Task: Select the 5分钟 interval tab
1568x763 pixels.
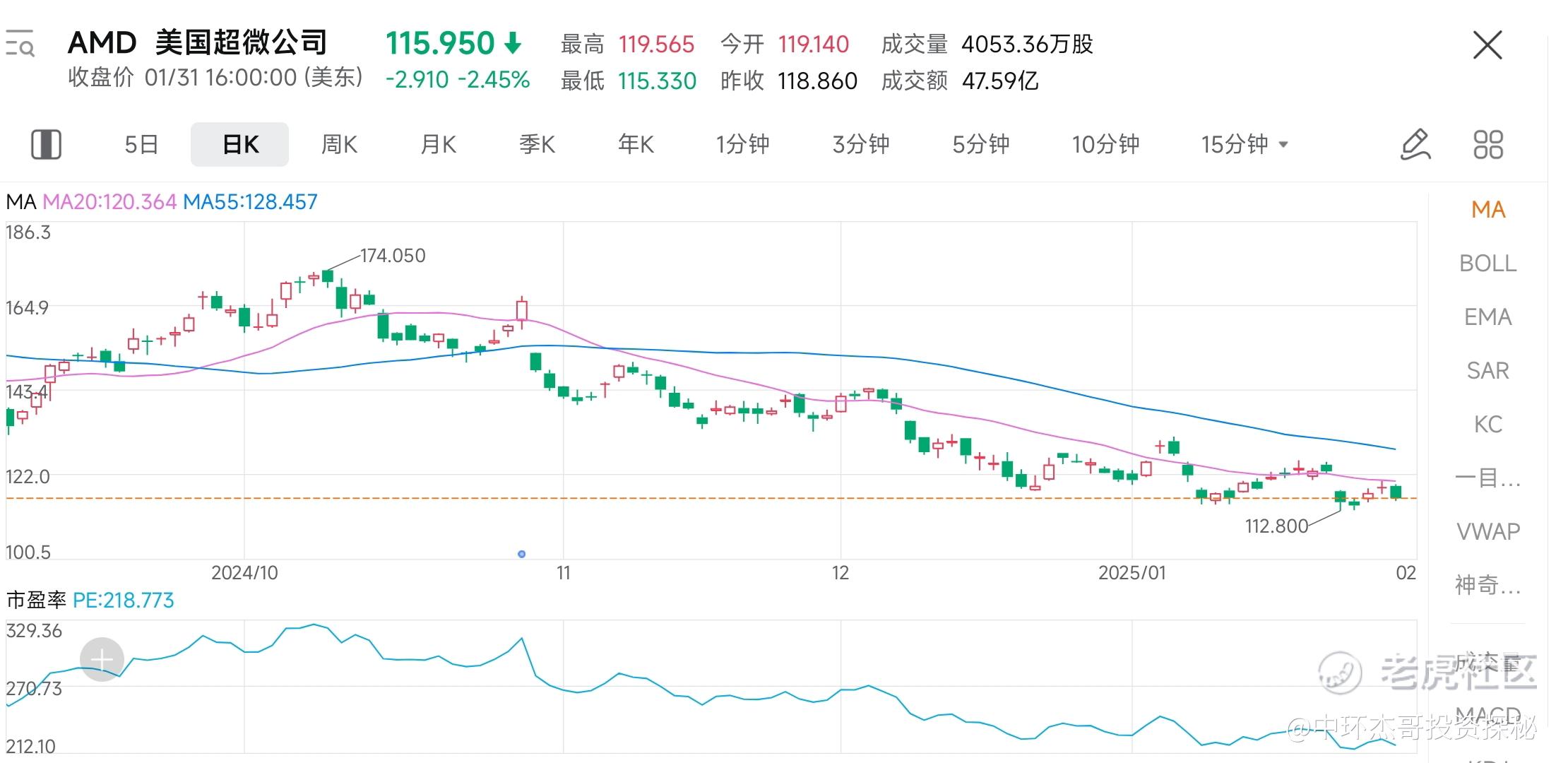Action: (981, 144)
